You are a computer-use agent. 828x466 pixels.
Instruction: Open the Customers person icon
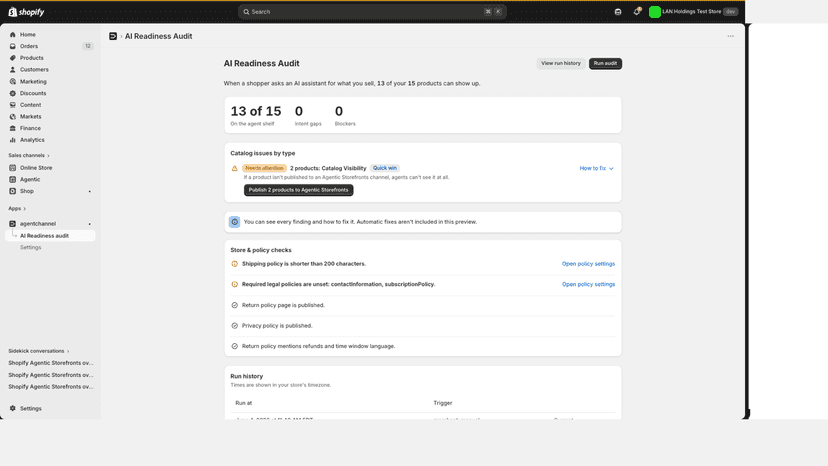pos(13,69)
